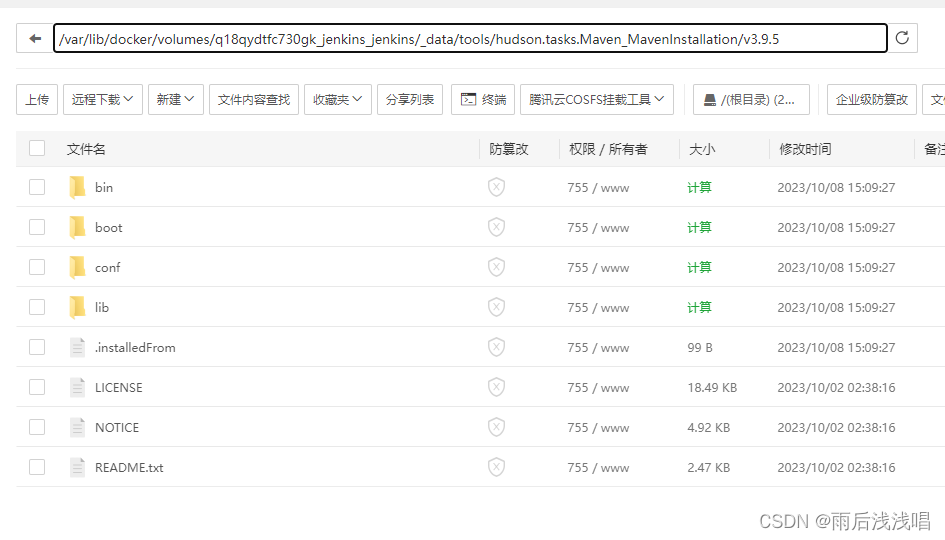Click the directory path input field

pos(470,39)
